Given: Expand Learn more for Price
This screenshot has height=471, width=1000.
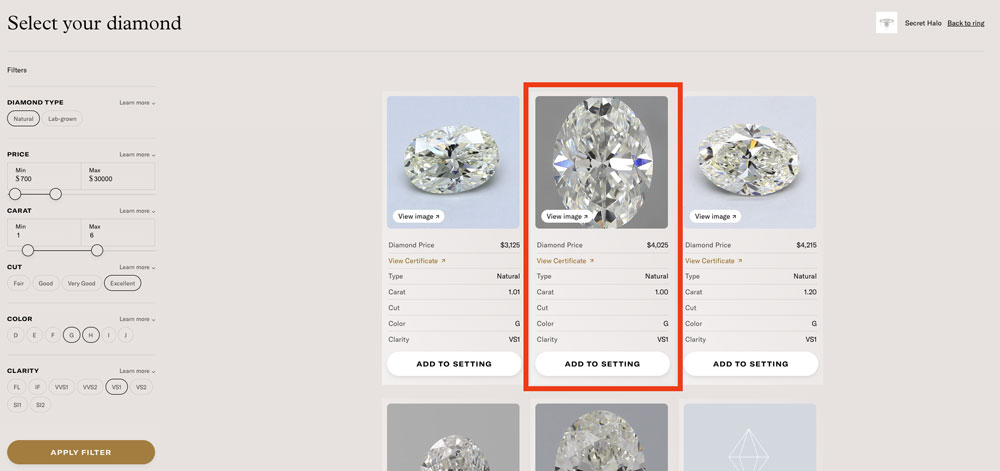Looking at the screenshot, I should coord(137,155).
